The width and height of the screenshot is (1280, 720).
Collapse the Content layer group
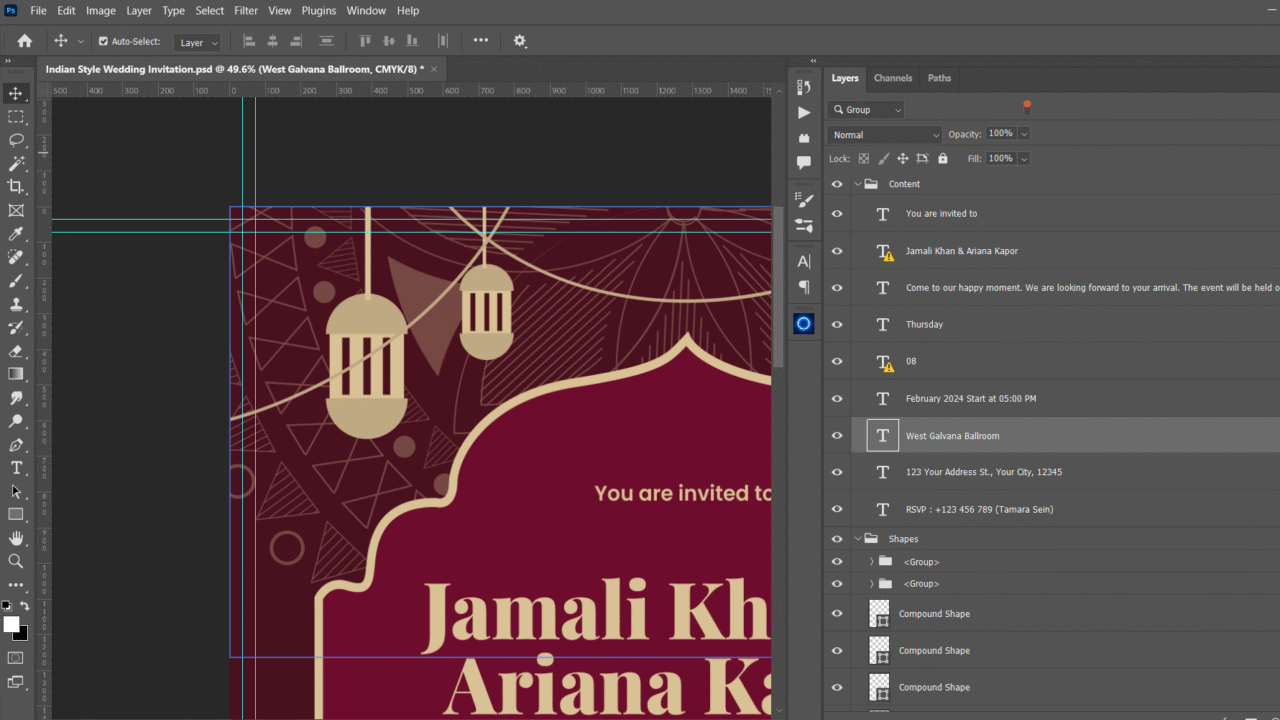click(858, 184)
